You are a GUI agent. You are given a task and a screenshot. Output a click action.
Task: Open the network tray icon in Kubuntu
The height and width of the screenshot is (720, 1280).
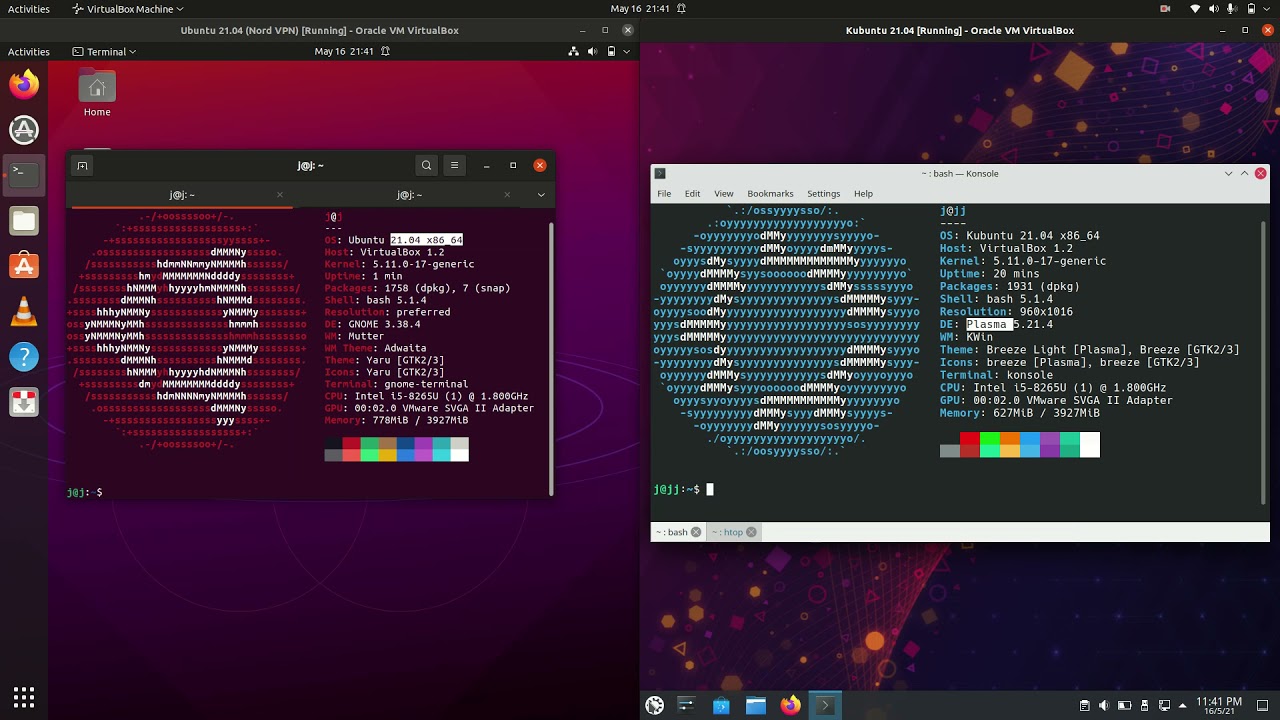point(1164,705)
